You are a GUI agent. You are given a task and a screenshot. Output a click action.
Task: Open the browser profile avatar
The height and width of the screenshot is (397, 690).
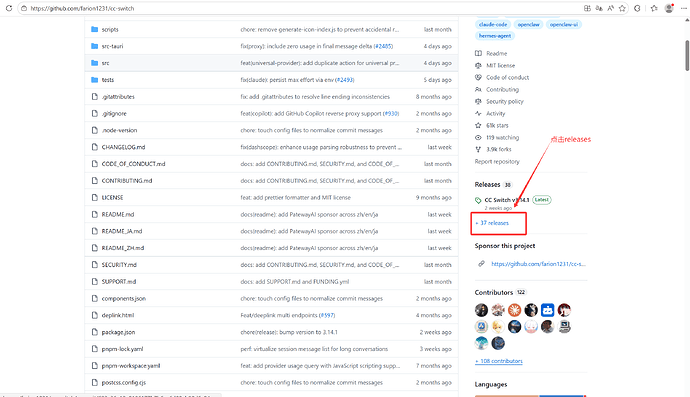pyautogui.click(x=669, y=8)
